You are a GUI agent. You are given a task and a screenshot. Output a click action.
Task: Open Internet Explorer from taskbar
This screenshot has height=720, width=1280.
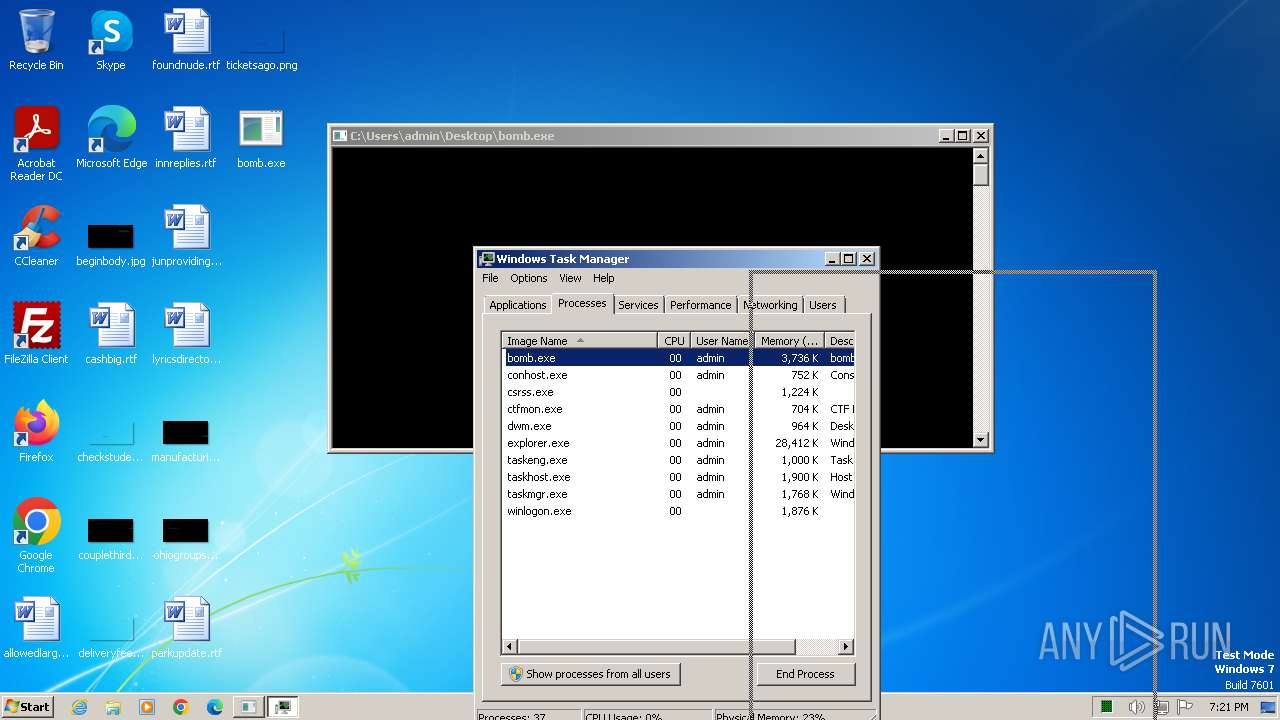[79, 707]
